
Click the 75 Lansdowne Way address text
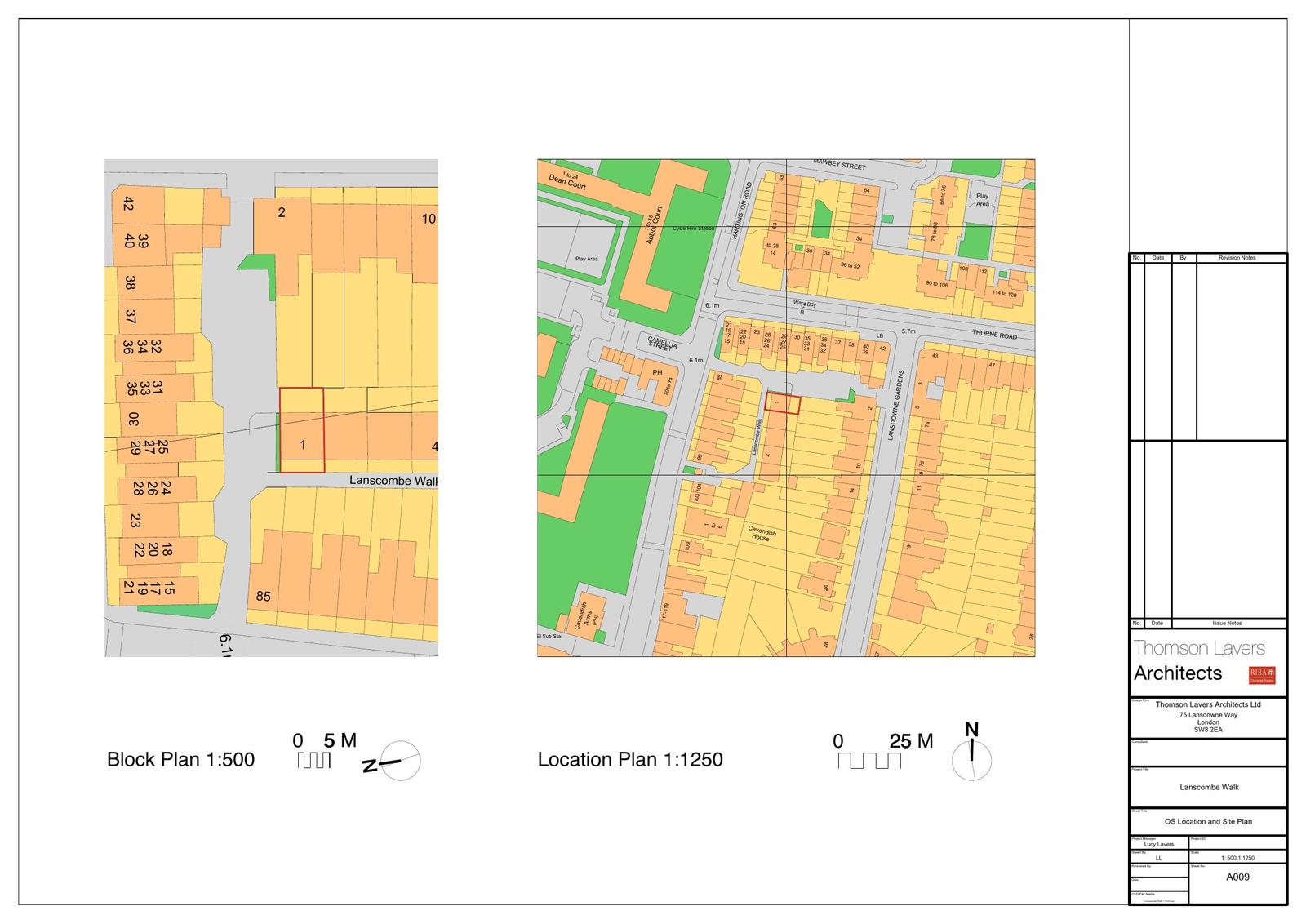(x=1208, y=715)
